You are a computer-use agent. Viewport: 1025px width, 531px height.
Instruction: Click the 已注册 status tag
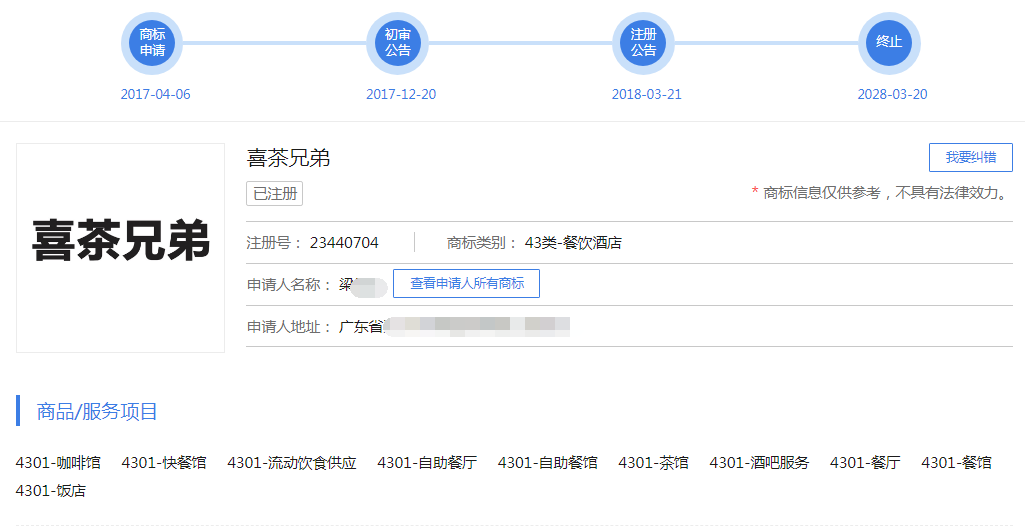click(x=275, y=194)
